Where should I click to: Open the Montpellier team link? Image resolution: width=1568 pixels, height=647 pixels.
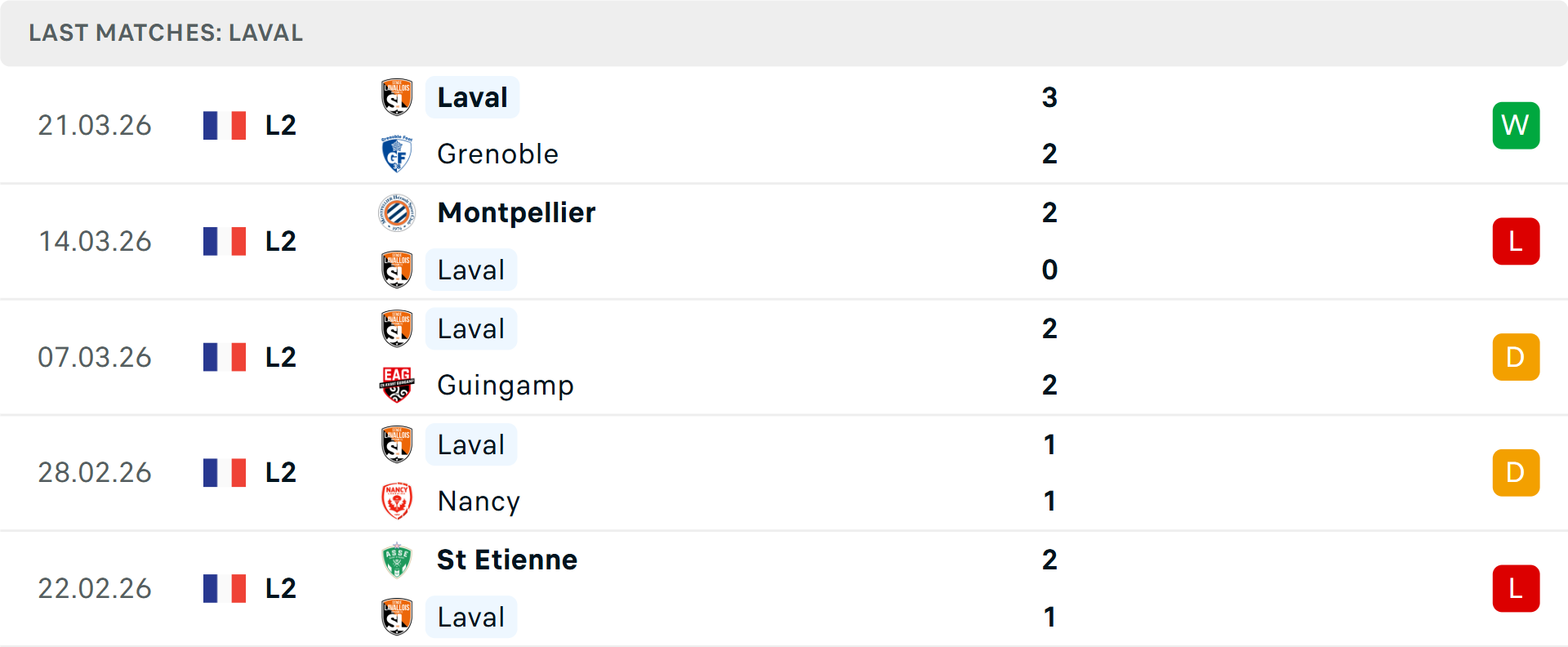tap(516, 212)
